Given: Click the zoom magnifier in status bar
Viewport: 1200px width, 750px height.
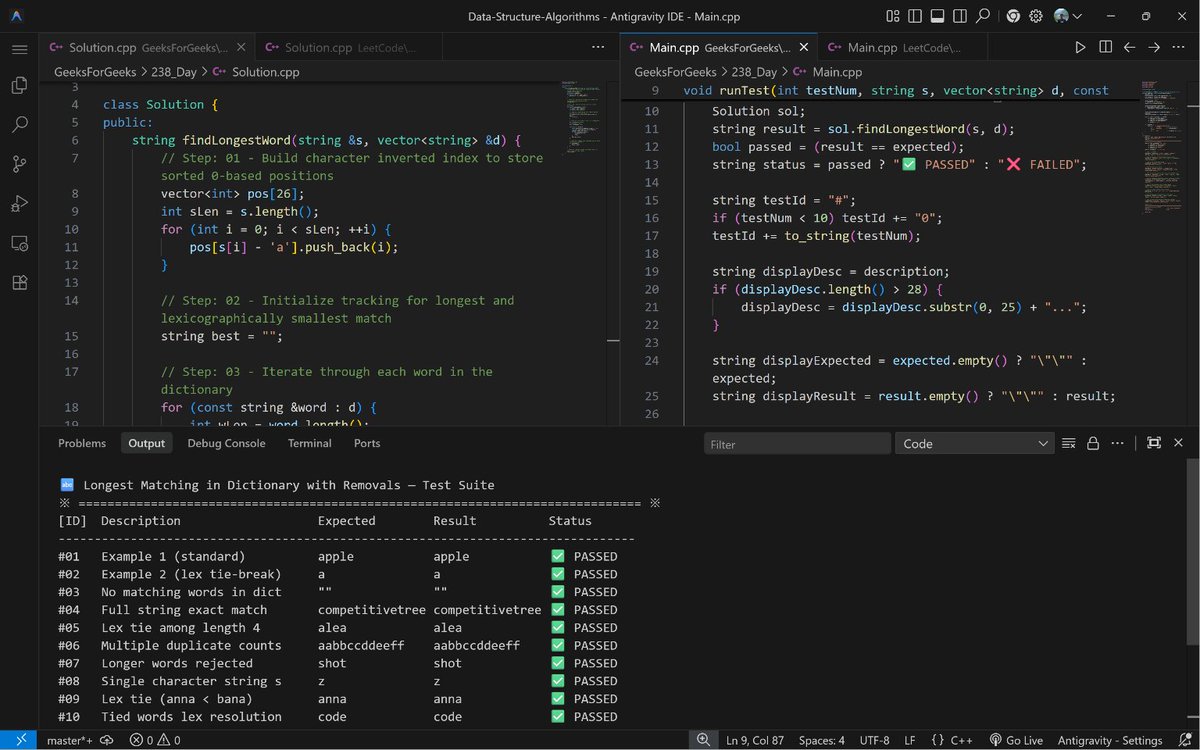Looking at the screenshot, I should [704, 740].
